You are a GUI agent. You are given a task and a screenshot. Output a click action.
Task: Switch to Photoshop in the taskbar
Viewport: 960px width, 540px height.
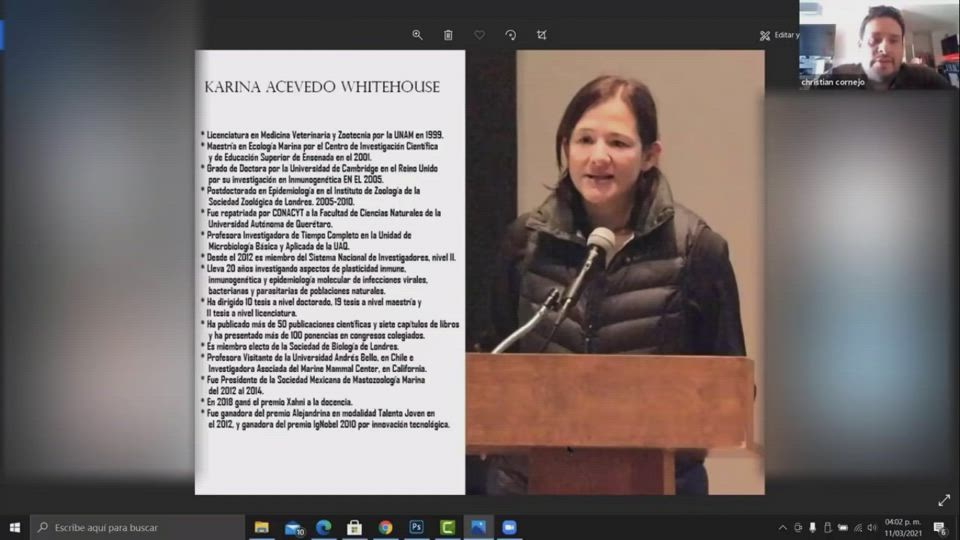pyautogui.click(x=416, y=527)
